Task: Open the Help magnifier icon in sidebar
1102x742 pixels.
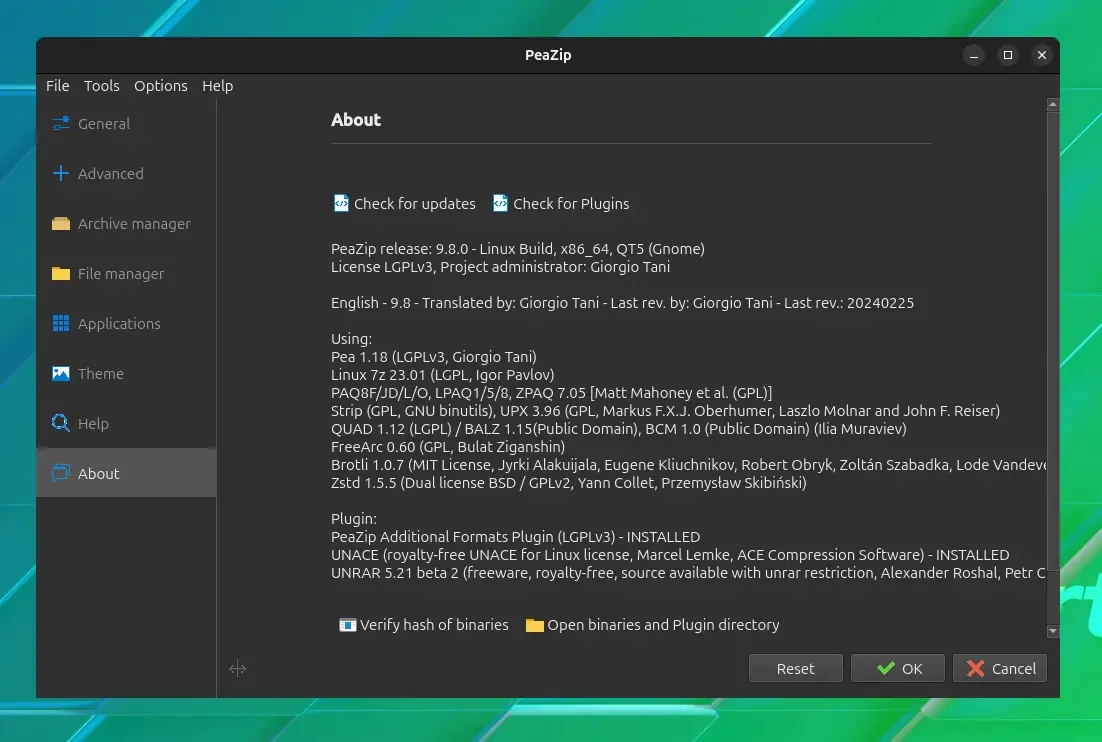Action: pos(61,423)
